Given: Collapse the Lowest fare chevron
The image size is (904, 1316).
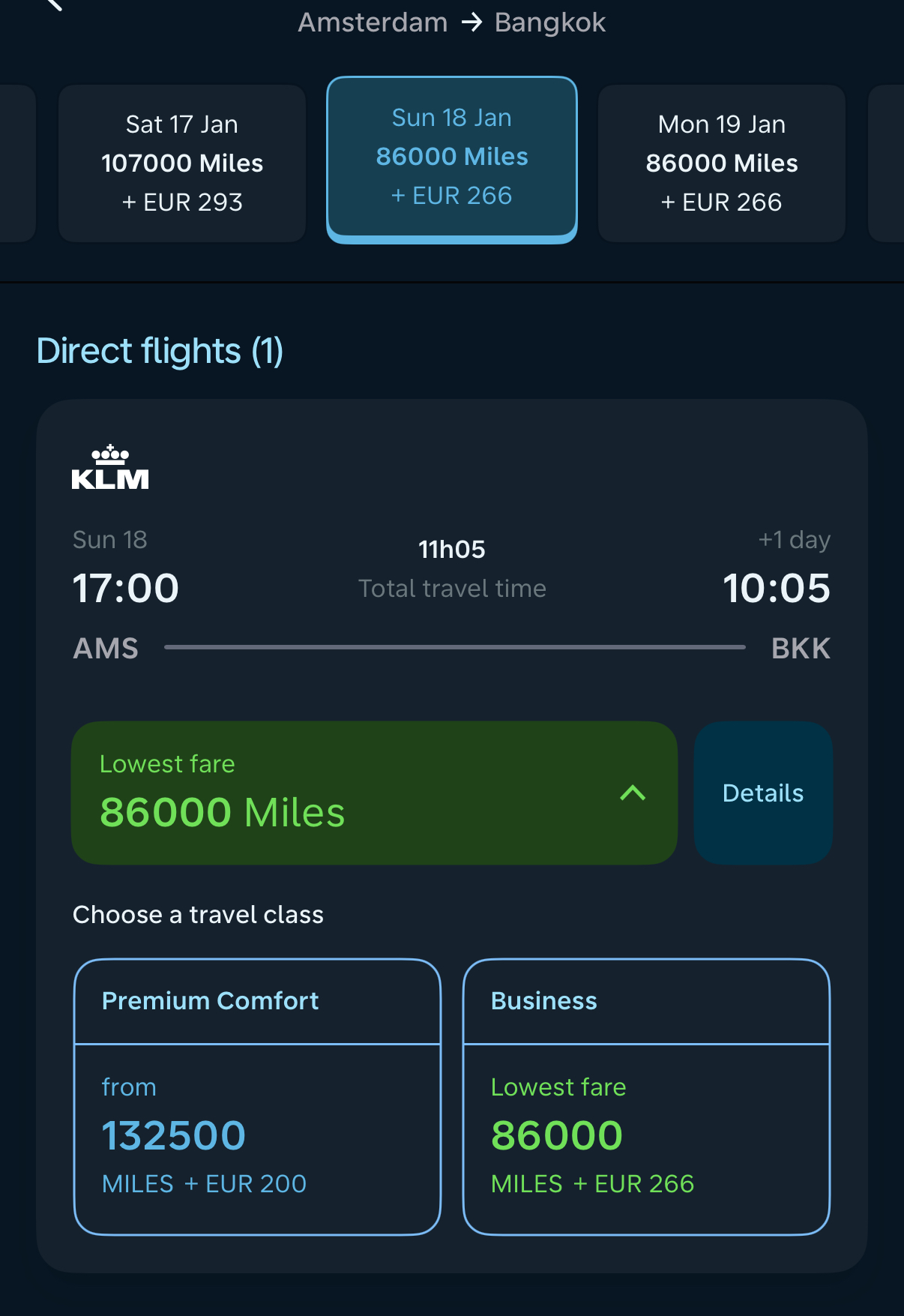Looking at the screenshot, I should 633,793.
